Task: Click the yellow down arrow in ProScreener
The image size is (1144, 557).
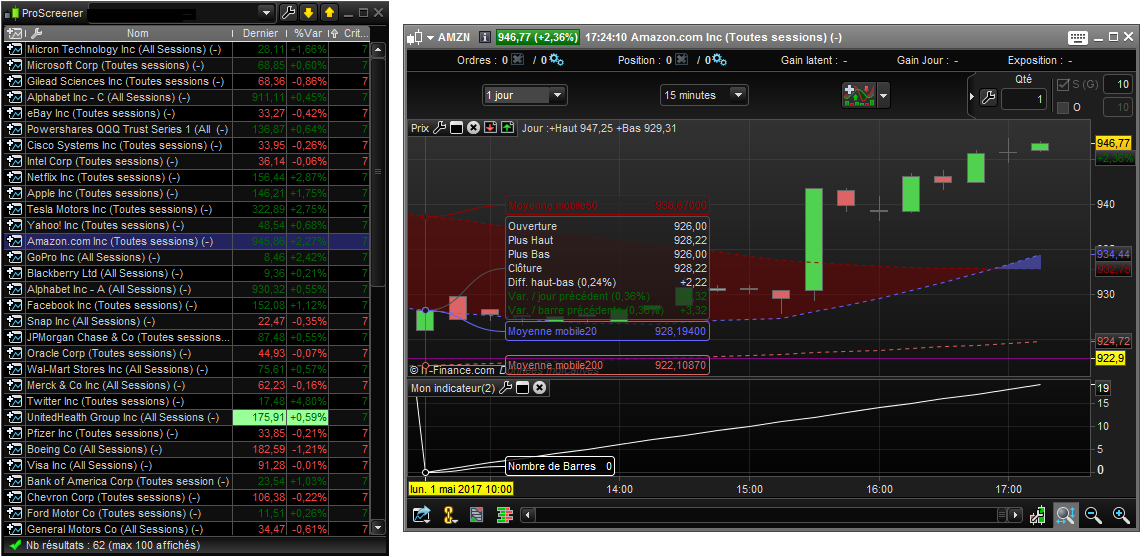Action: 309,12
